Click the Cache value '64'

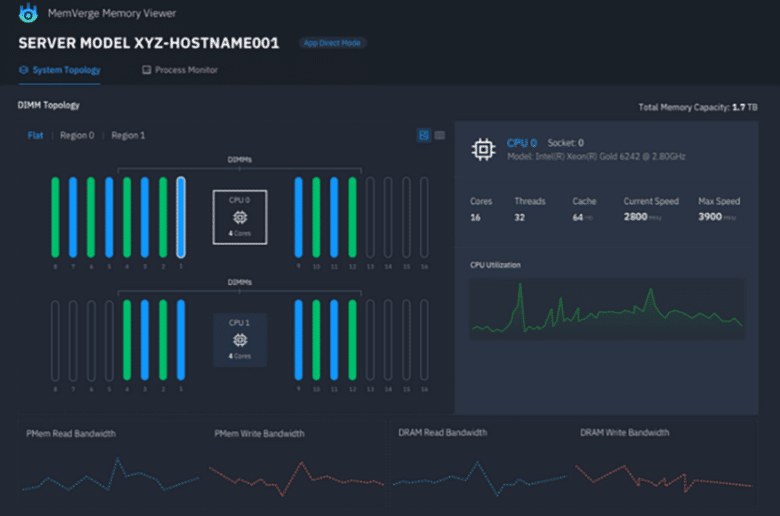tap(578, 217)
